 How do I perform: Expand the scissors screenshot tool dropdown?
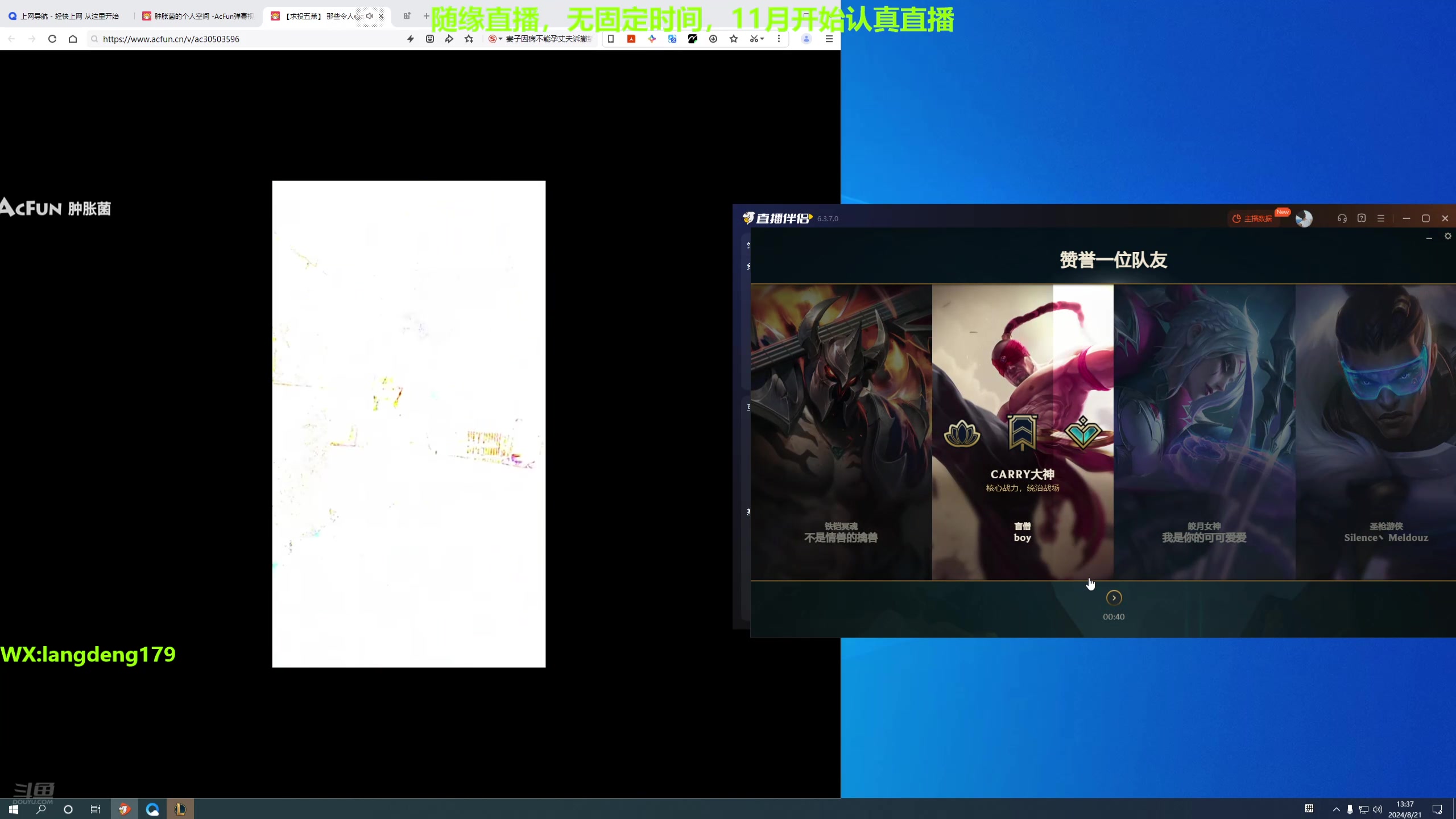757,39
